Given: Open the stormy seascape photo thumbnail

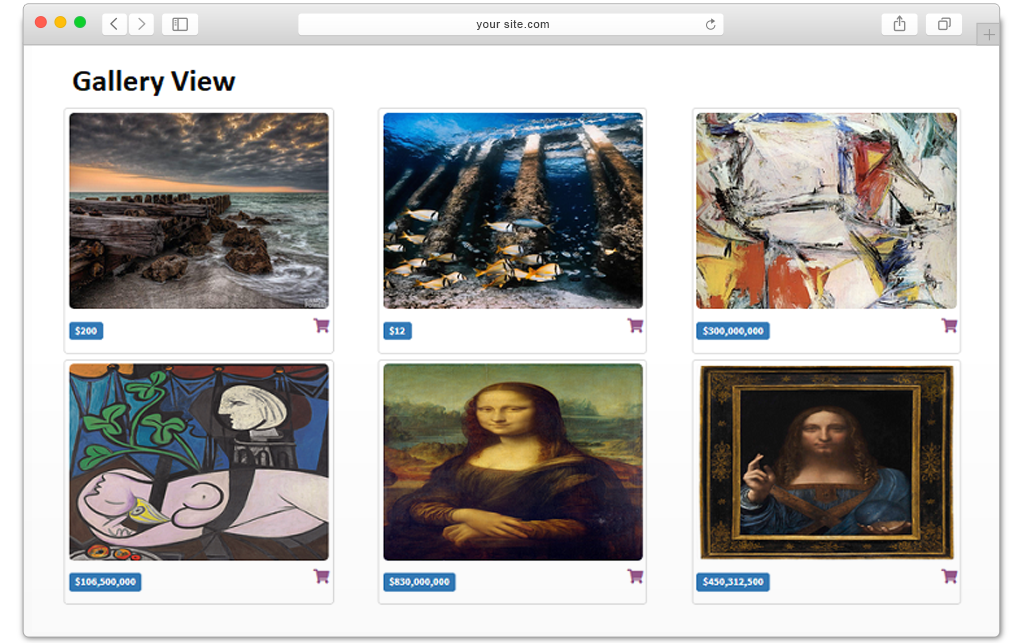Looking at the screenshot, I should tap(199, 211).
